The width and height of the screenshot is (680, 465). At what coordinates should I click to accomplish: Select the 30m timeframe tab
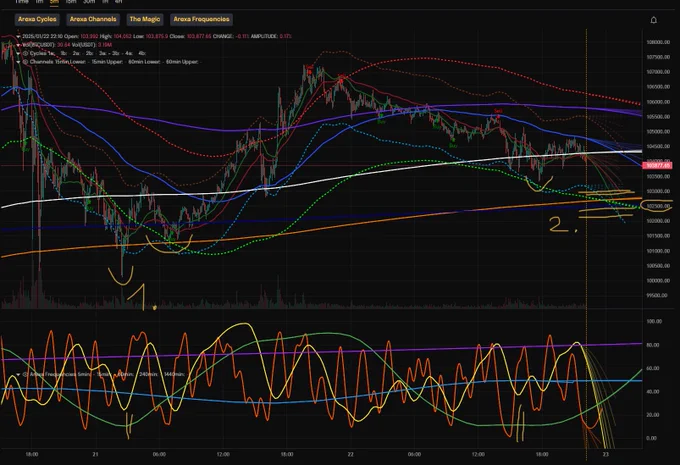(x=88, y=2)
